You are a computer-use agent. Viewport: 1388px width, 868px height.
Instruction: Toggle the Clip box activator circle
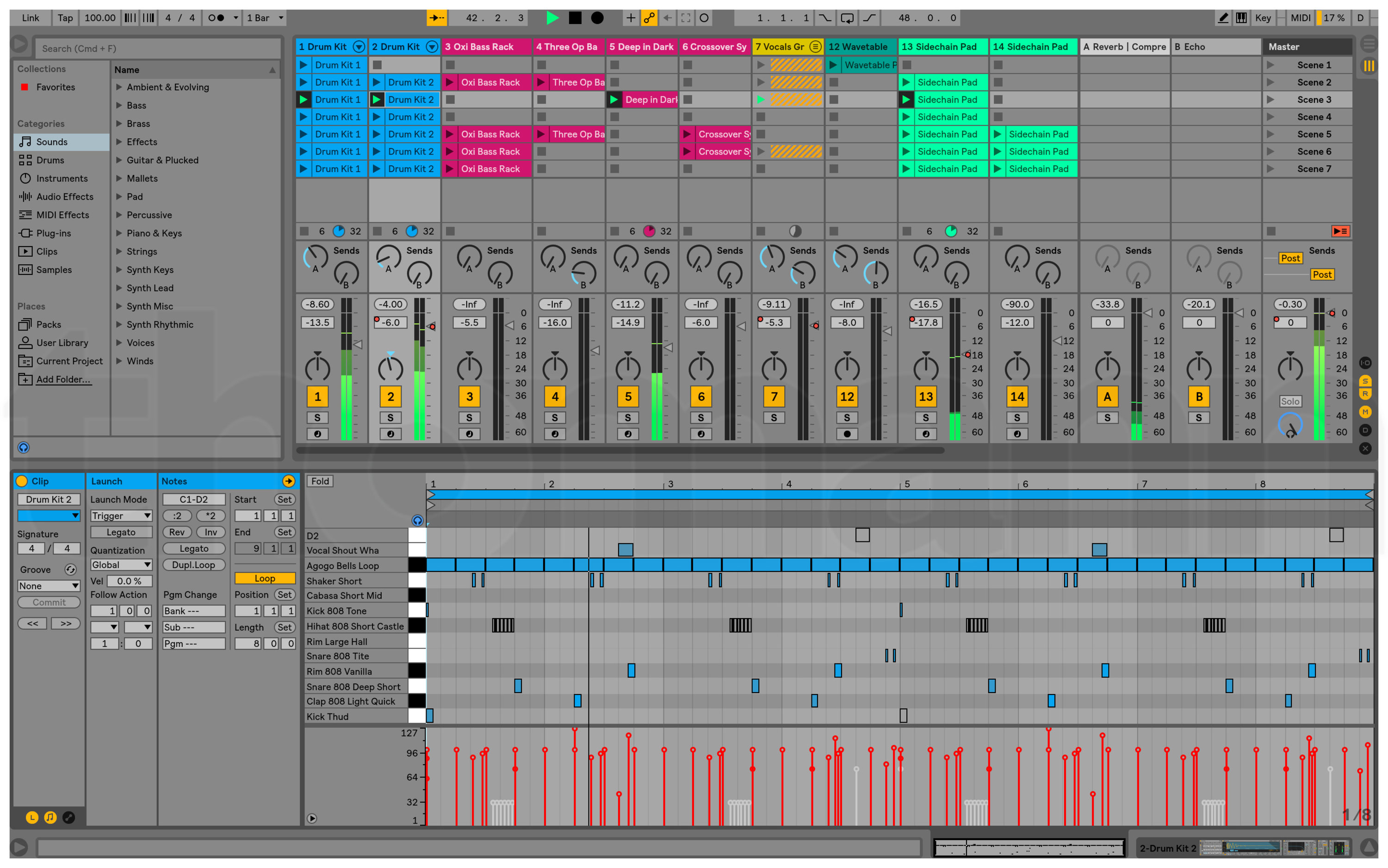(x=22, y=481)
